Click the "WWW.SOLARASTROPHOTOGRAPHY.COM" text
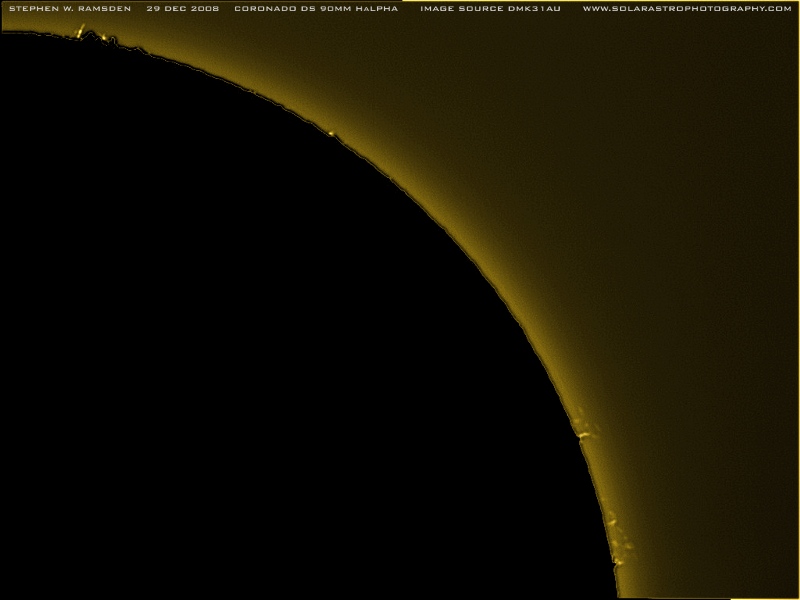This screenshot has width=800, height=600. point(687,9)
